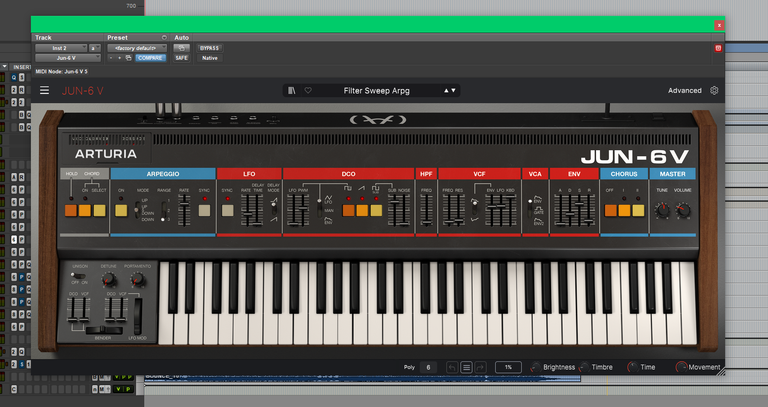
Task: Click the HPF Freq slider
Action: point(427,210)
